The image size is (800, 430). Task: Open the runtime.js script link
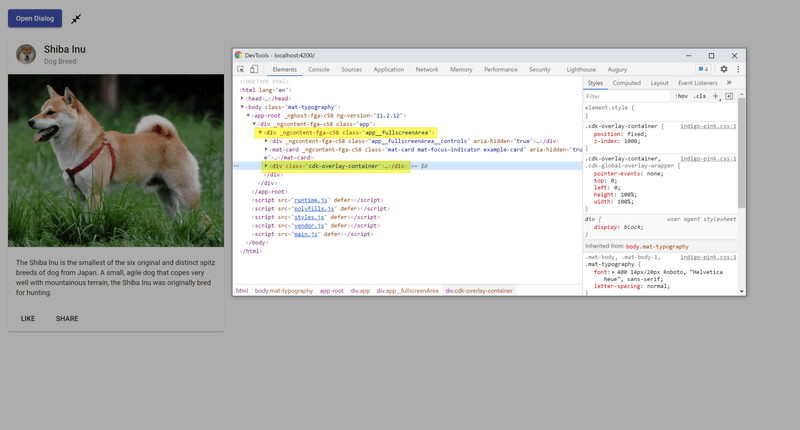point(311,200)
